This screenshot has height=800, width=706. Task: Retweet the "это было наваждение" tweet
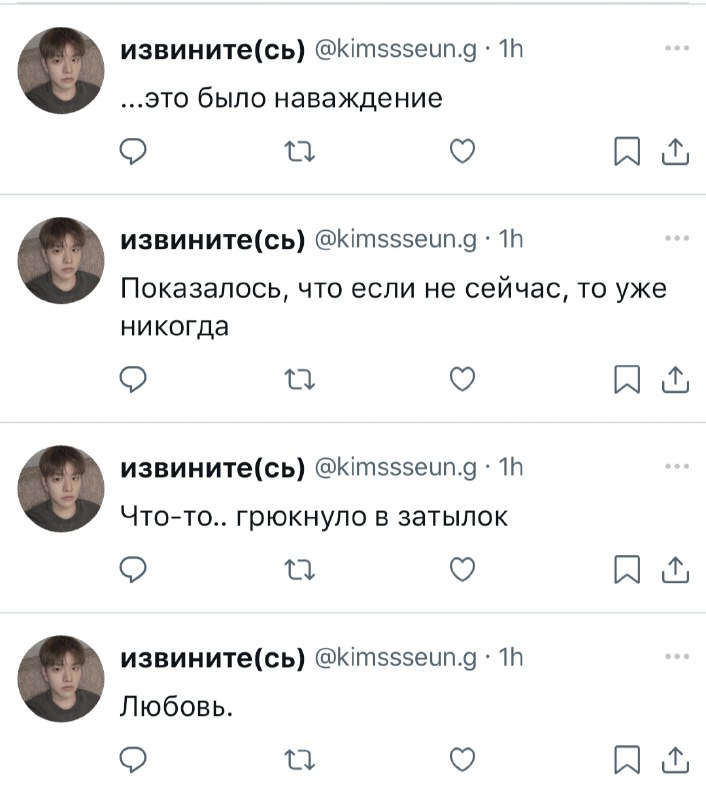[x=299, y=152]
